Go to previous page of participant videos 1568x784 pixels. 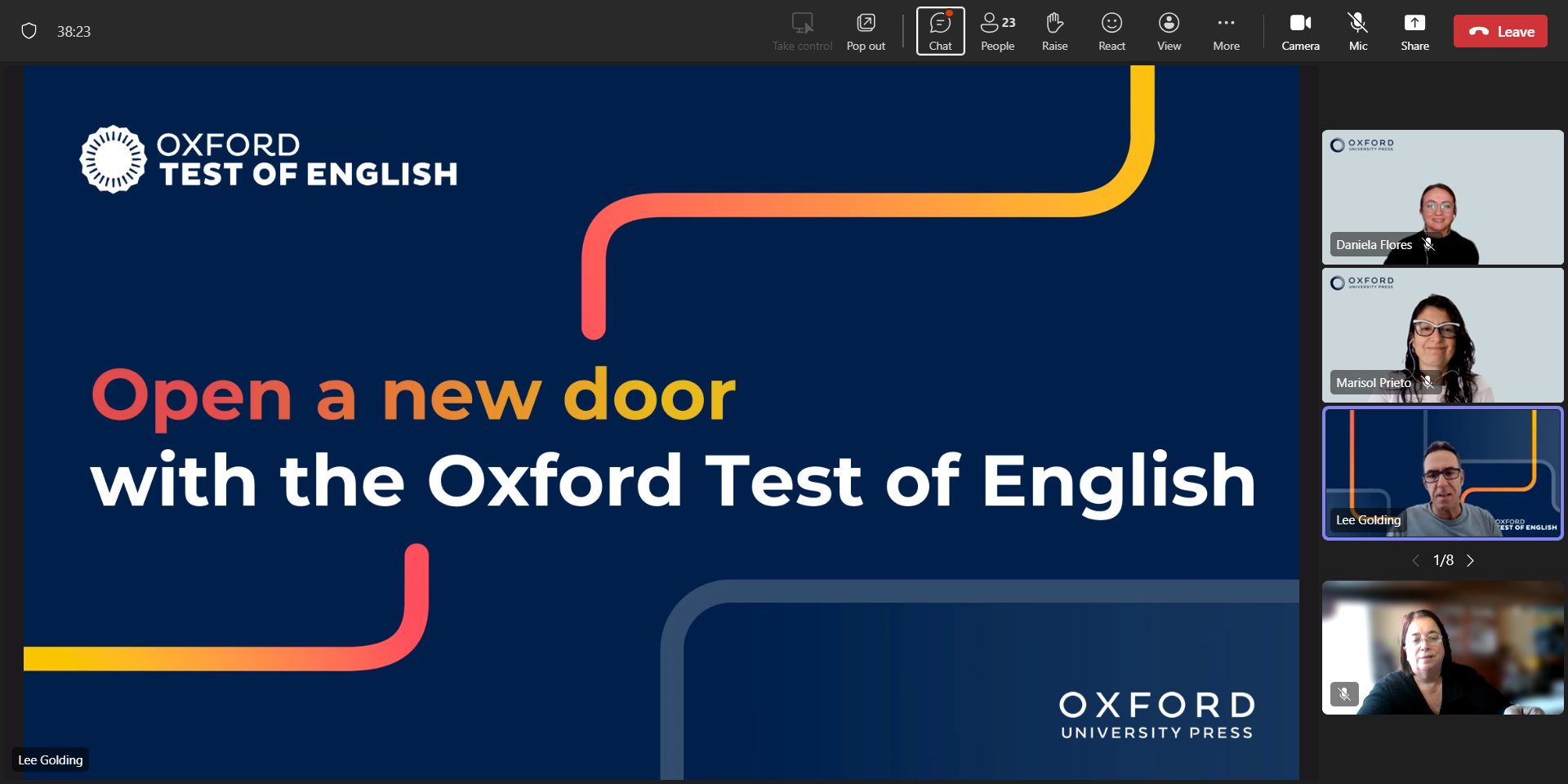[1416, 560]
